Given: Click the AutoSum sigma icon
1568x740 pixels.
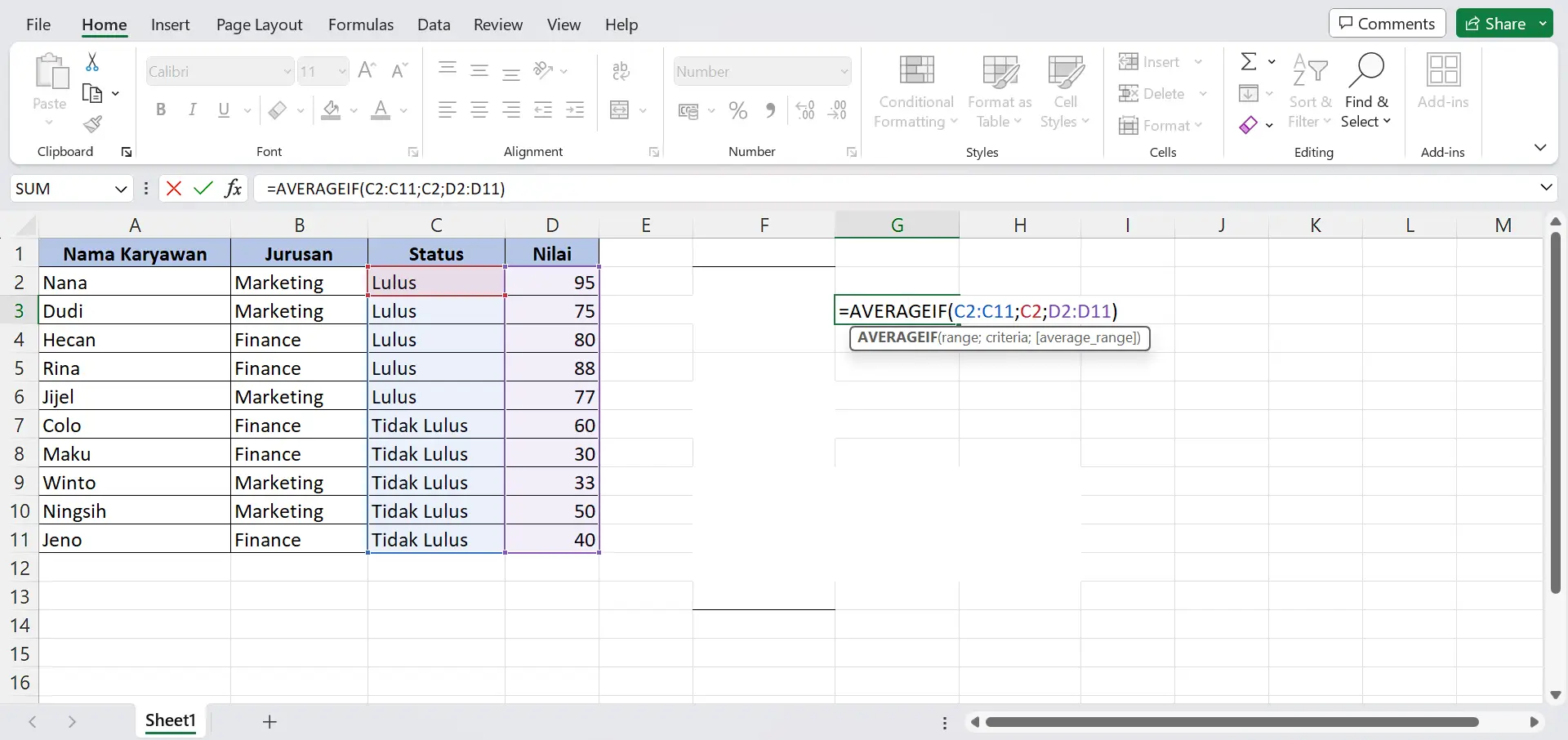Looking at the screenshot, I should 1249,61.
